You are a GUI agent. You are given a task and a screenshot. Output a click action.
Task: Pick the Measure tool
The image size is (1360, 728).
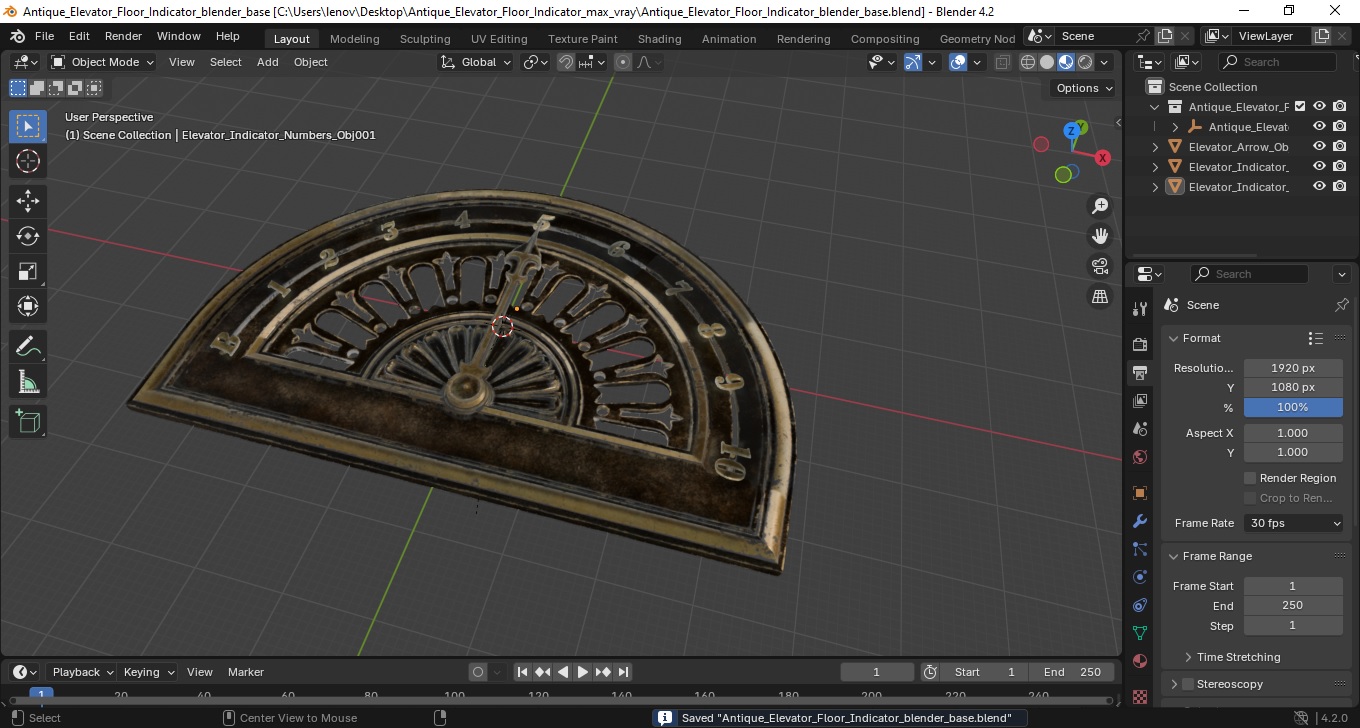pyautogui.click(x=28, y=382)
